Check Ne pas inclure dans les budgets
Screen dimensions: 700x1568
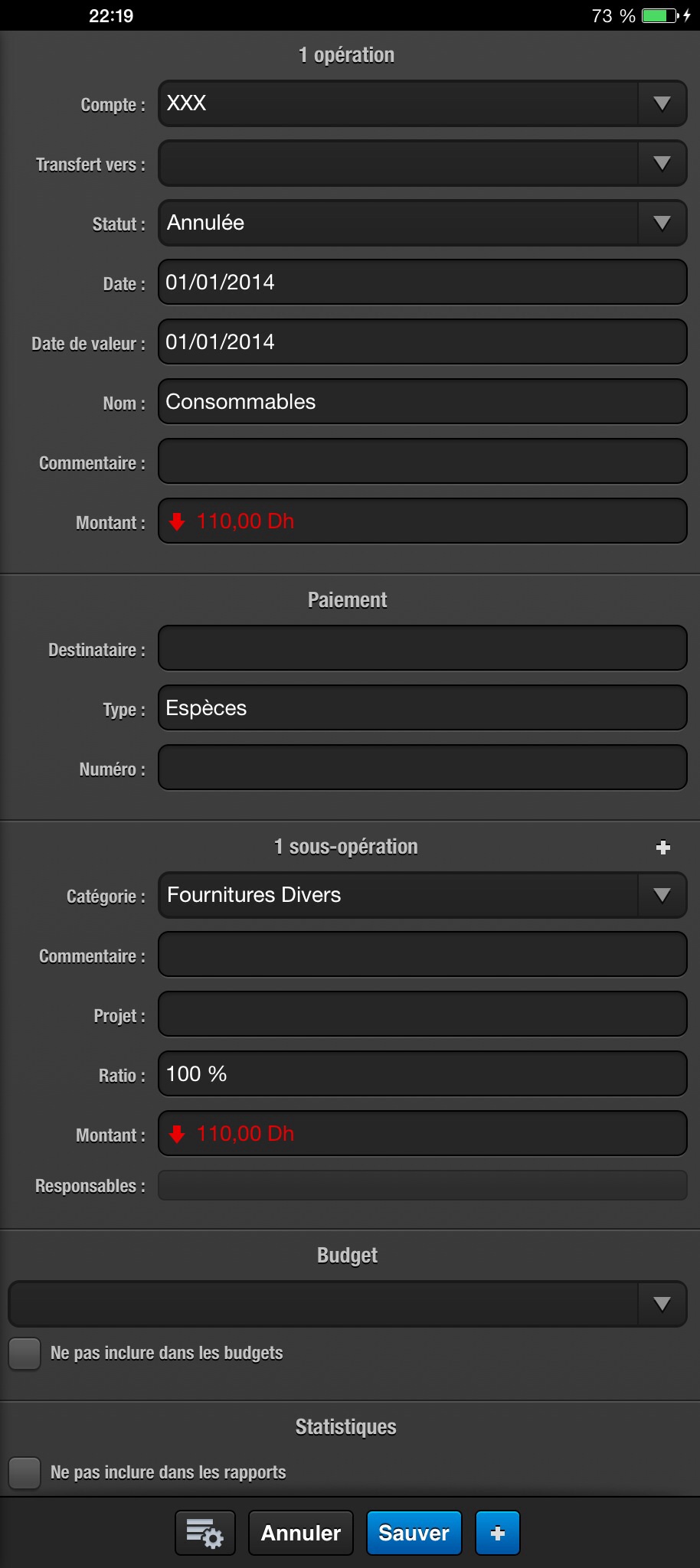(25, 1354)
